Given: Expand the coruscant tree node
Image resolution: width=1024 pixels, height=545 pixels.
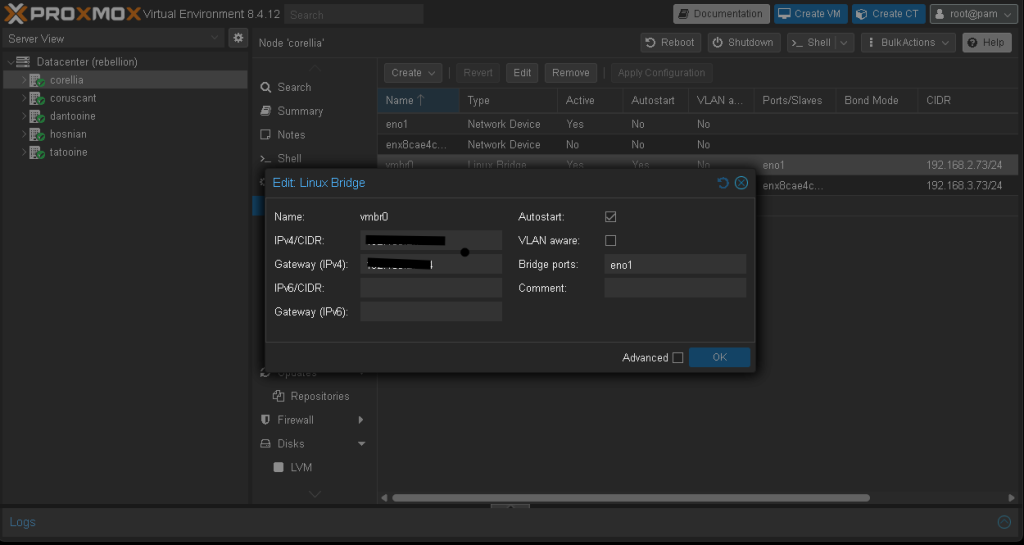Looking at the screenshot, I should 24,99.
